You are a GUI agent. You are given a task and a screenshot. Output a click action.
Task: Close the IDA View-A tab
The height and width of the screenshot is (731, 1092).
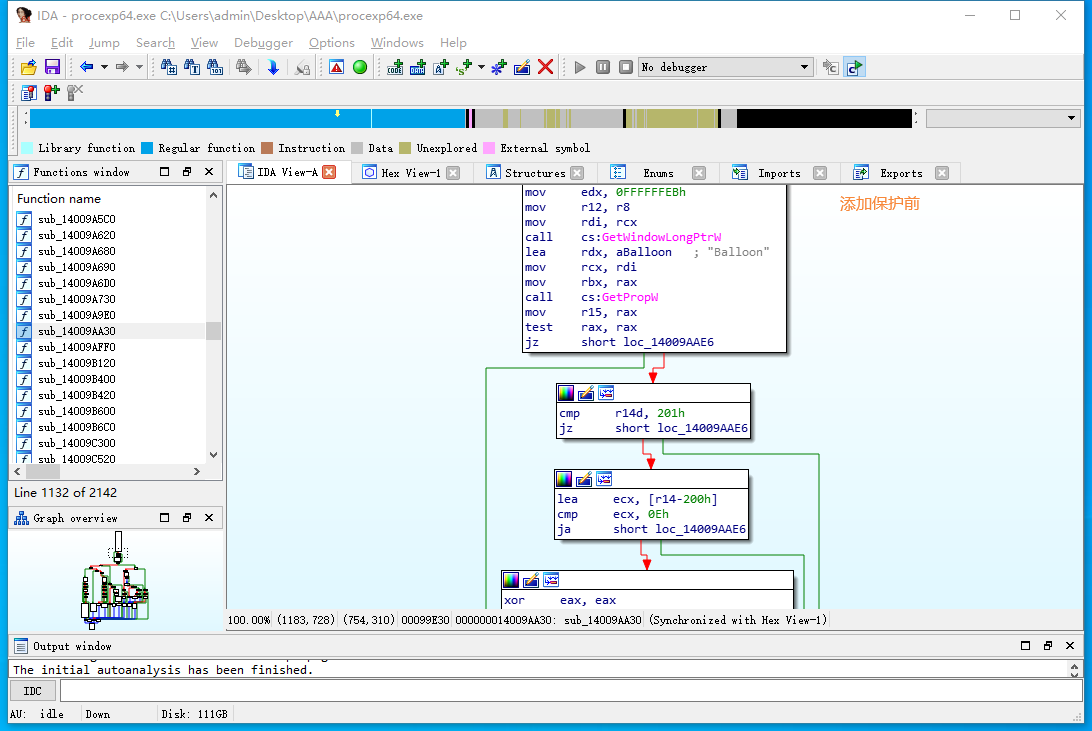coord(329,172)
